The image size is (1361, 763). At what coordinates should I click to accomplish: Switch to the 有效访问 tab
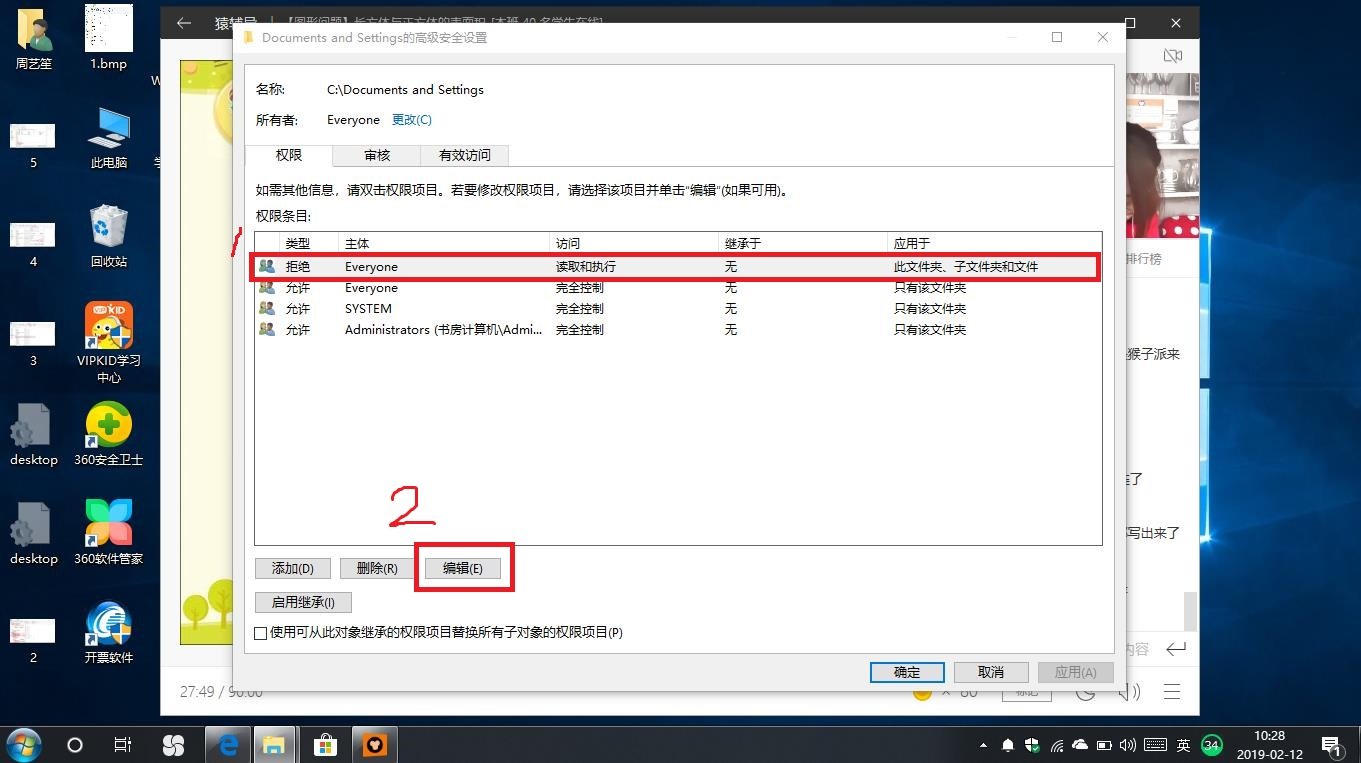(463, 155)
